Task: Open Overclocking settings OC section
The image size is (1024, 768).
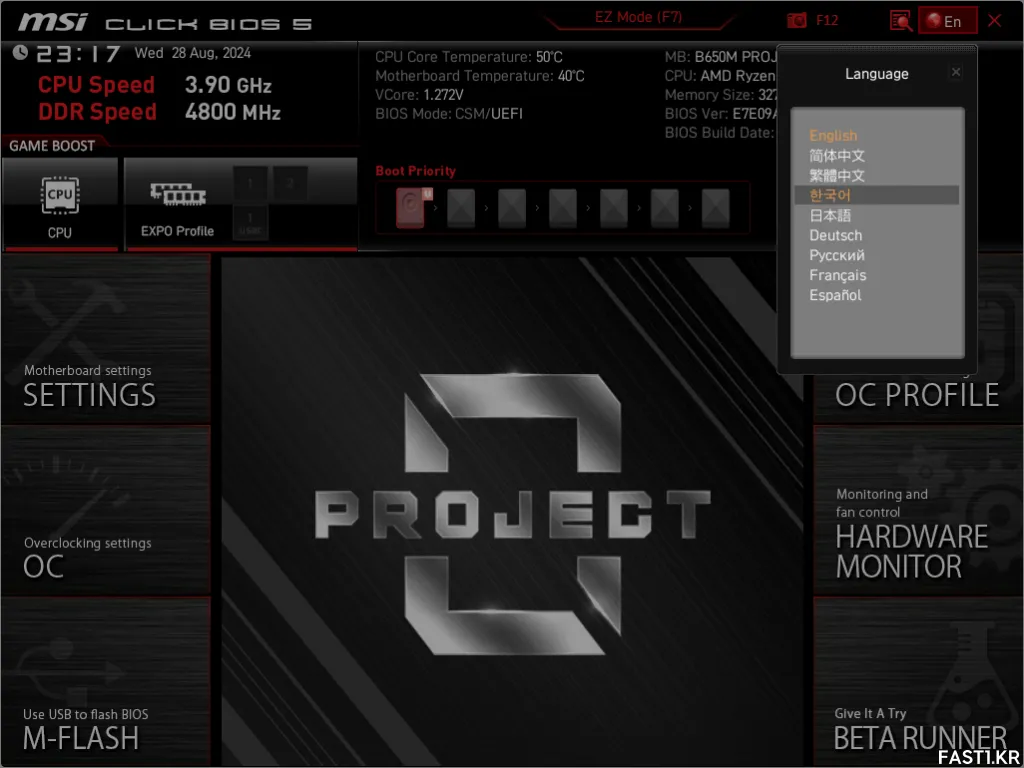Action: pos(106,511)
